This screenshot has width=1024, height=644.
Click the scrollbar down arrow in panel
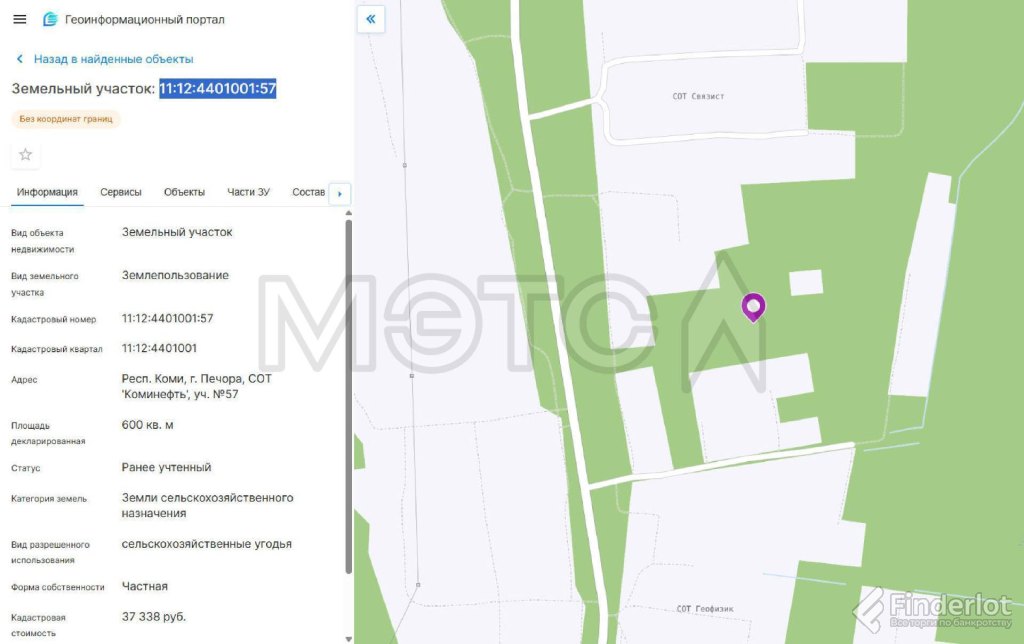348,638
